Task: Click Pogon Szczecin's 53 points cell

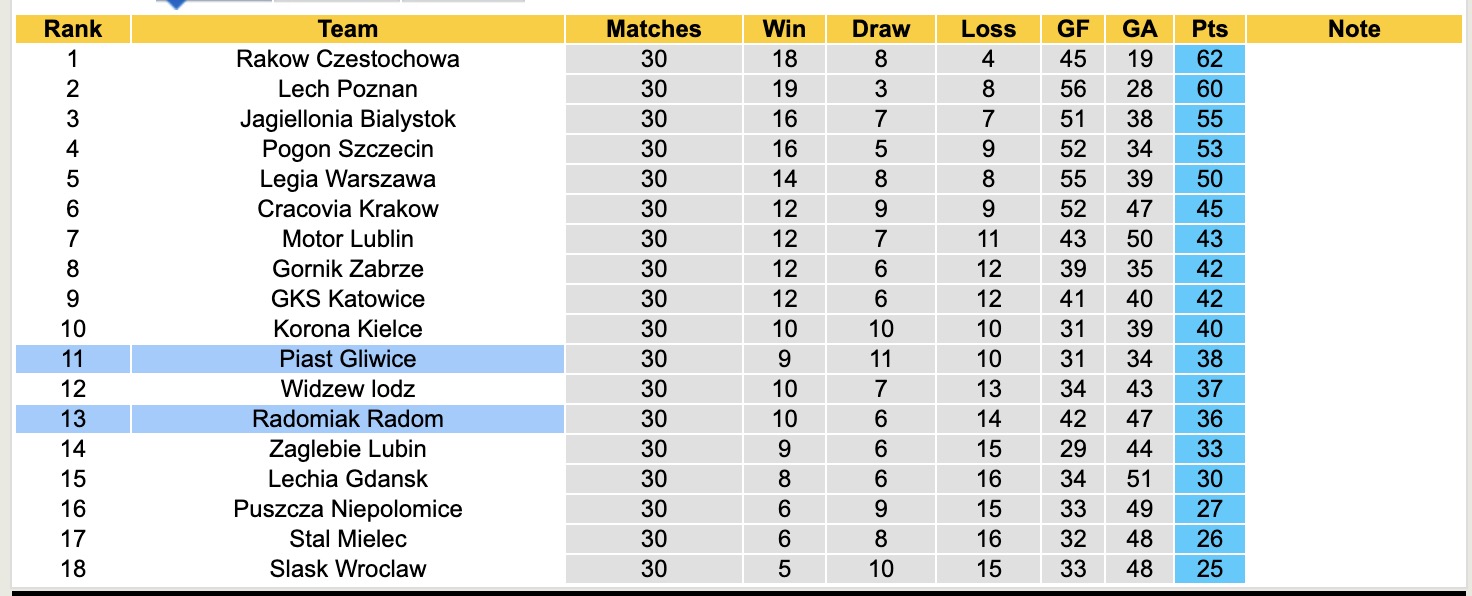Action: coord(1209,149)
